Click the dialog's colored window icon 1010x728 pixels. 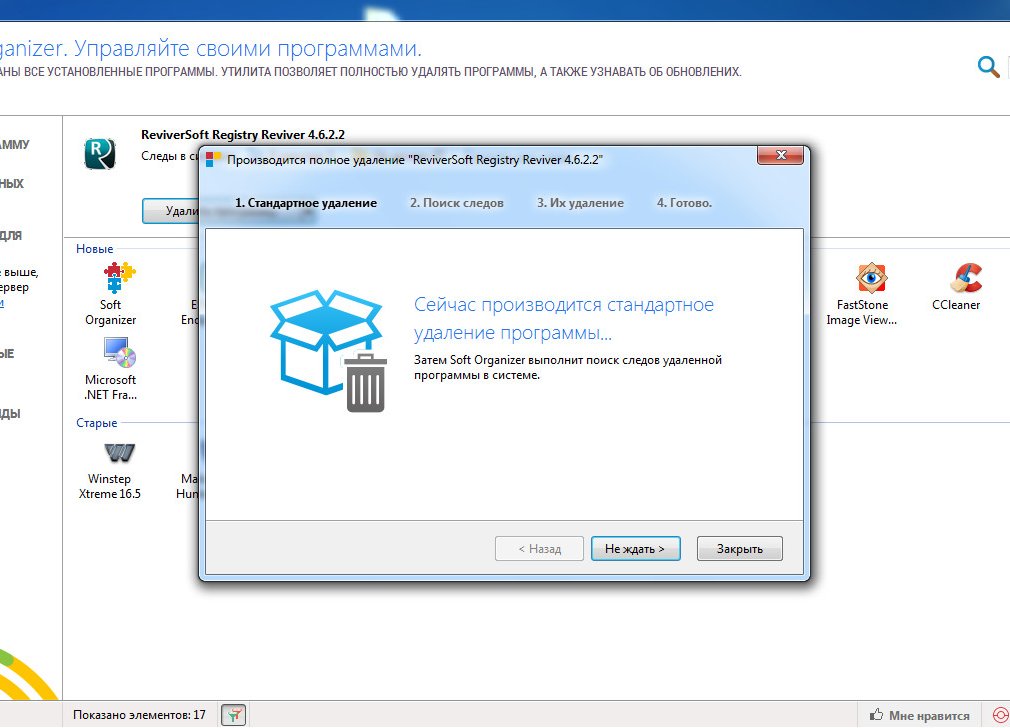pos(213,159)
